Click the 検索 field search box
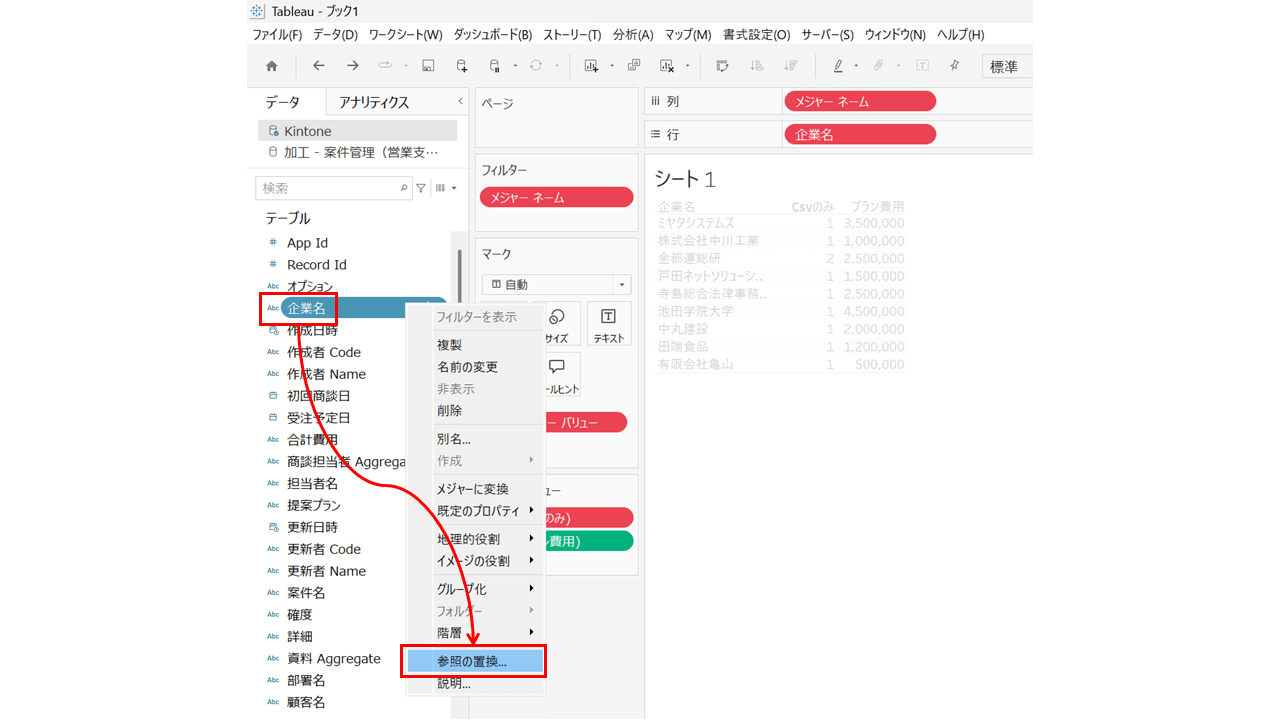Image resolution: width=1280 pixels, height=720 pixels. coord(334,188)
